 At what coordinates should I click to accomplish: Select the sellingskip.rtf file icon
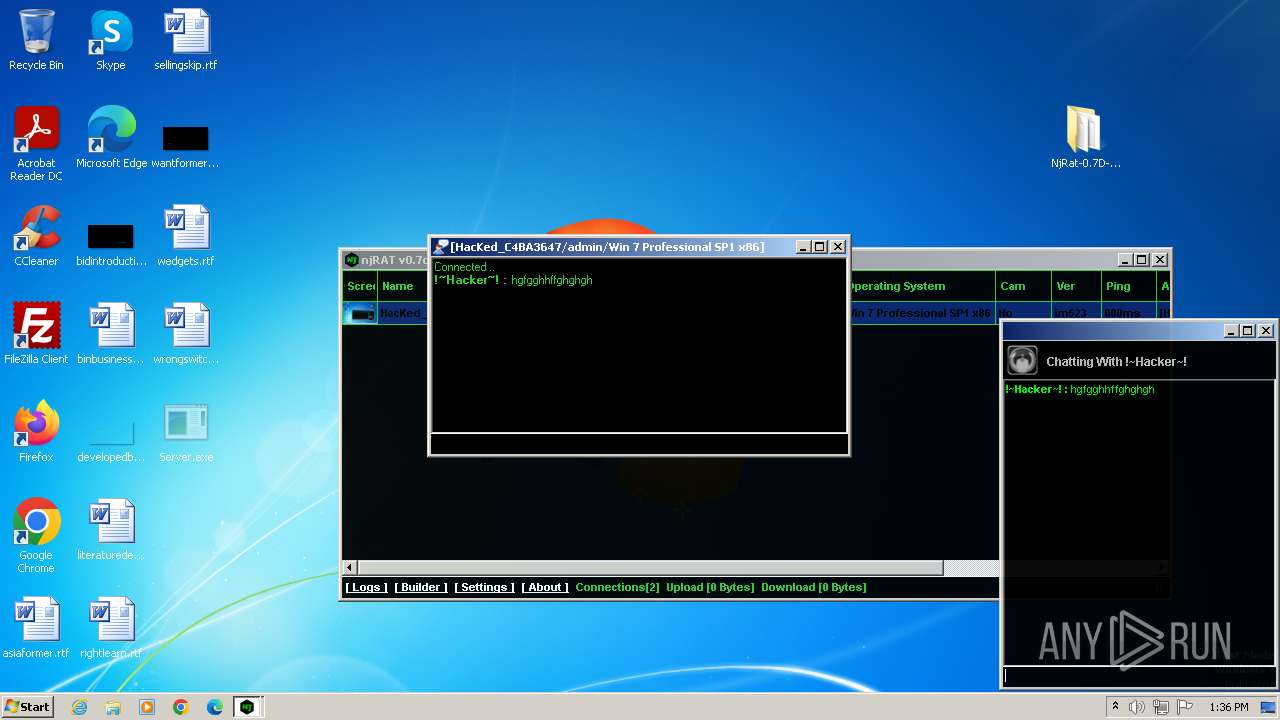click(186, 40)
